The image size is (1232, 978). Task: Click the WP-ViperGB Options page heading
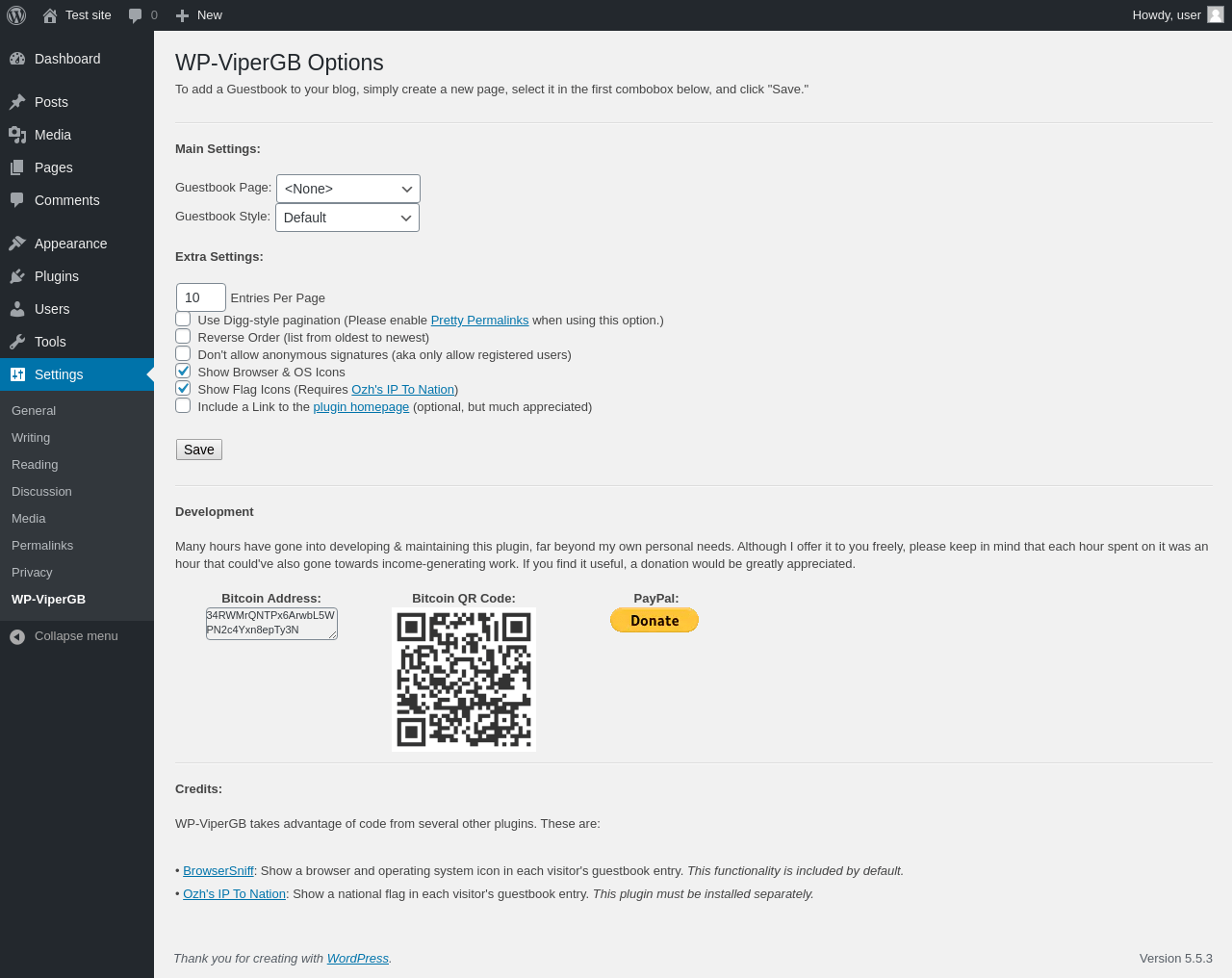click(x=279, y=63)
